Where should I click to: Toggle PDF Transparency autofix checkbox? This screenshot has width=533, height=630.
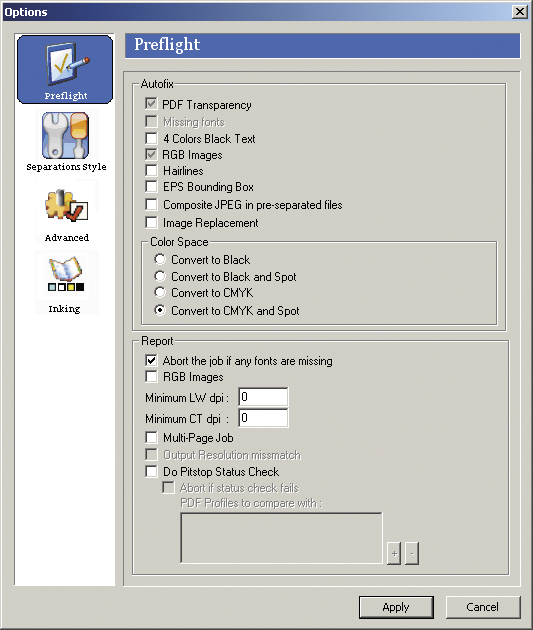pos(151,104)
